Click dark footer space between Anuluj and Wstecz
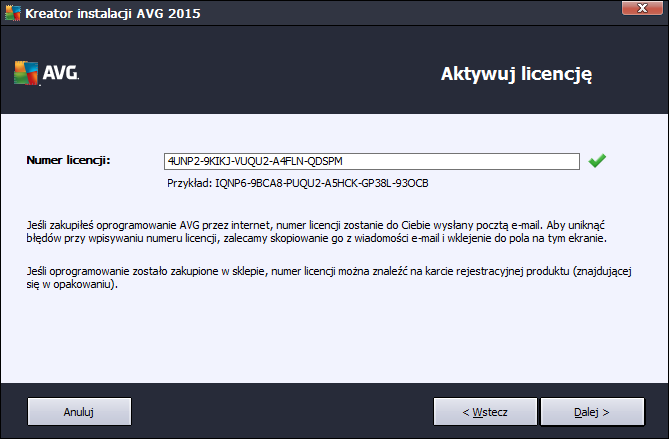This screenshot has width=669, height=439. [282, 412]
